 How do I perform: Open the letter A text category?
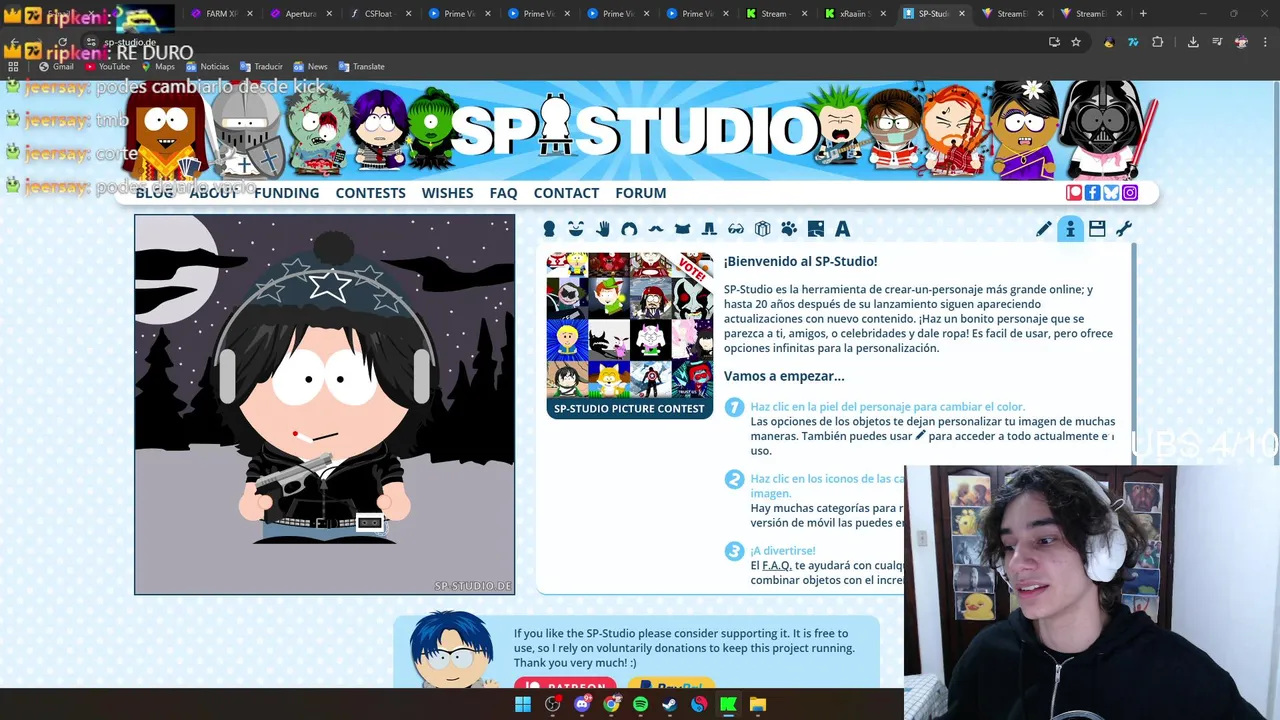coord(843,229)
